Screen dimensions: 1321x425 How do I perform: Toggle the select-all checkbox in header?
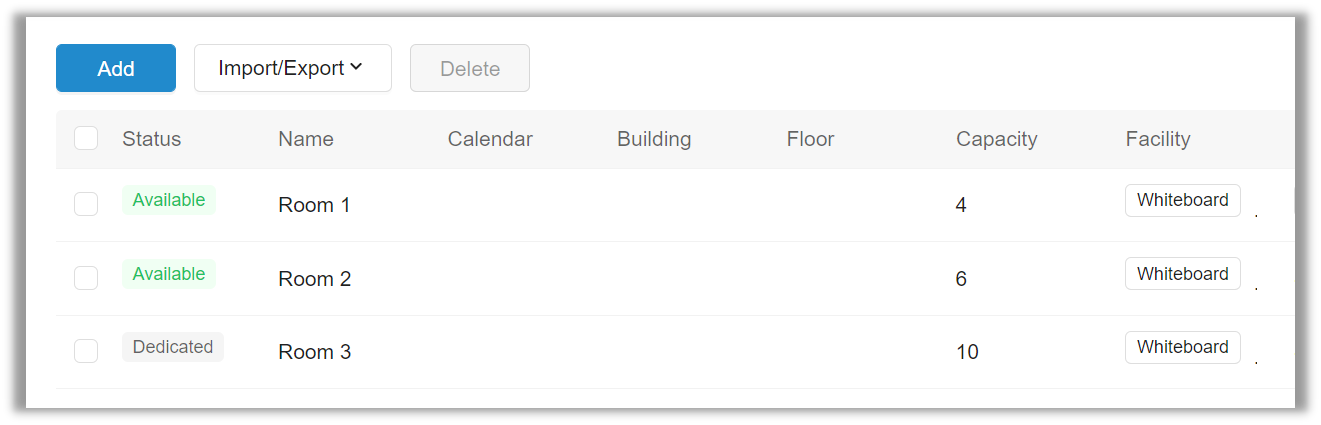tap(86, 138)
